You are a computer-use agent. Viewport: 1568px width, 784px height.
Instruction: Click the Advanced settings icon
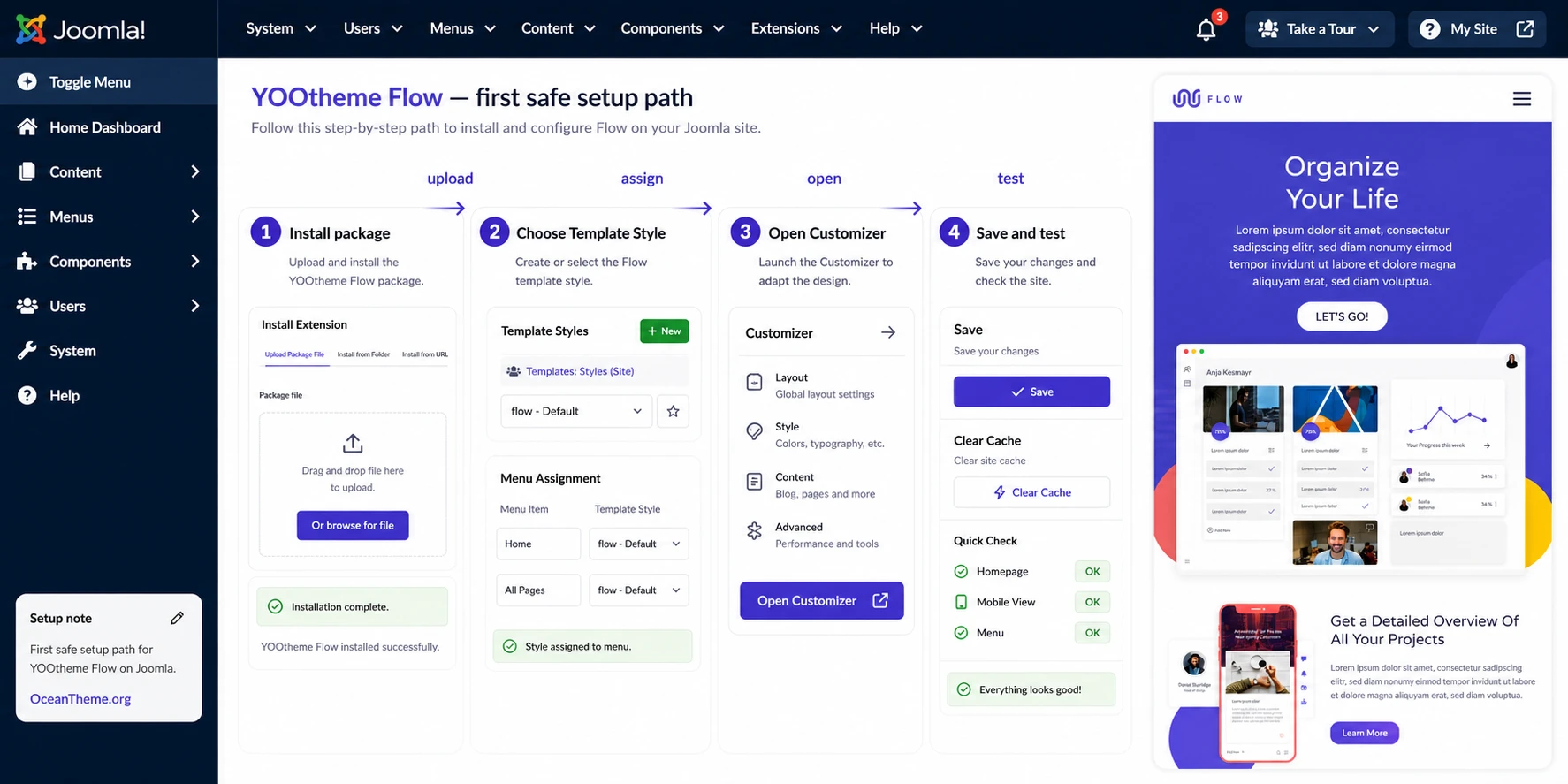754,530
